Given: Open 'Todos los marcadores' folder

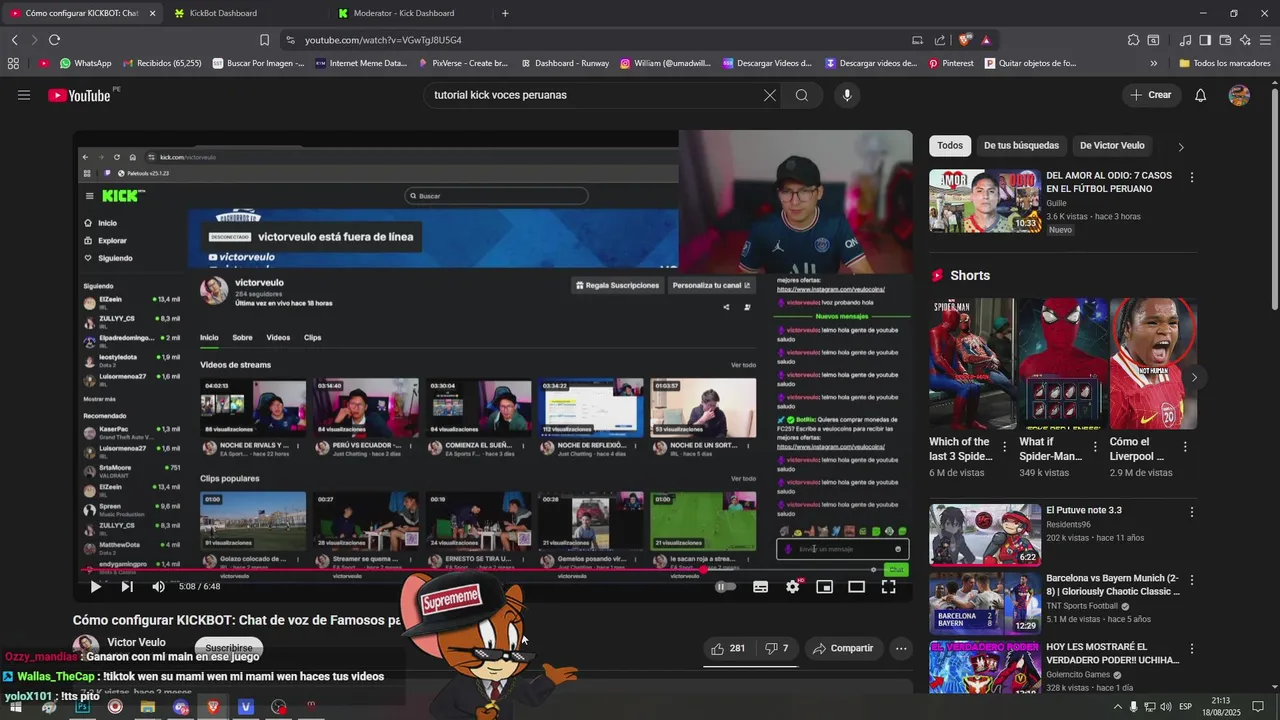Looking at the screenshot, I should pyautogui.click(x=1225, y=63).
